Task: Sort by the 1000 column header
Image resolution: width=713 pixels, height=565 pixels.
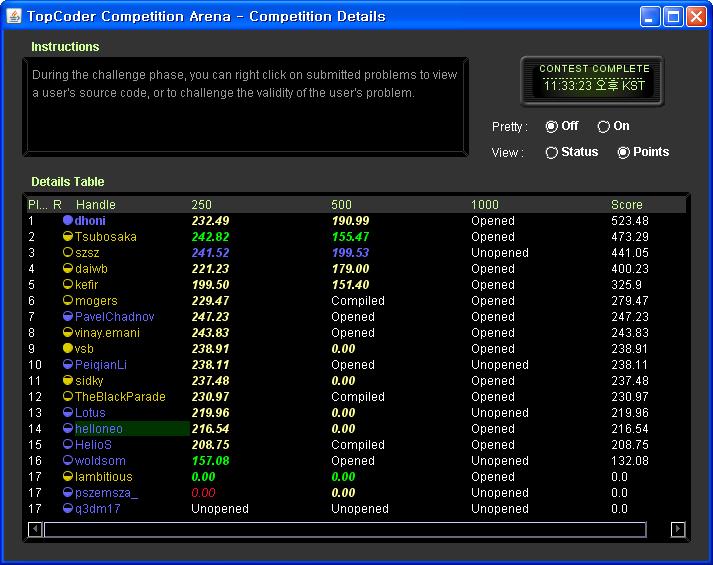Action: (x=485, y=205)
